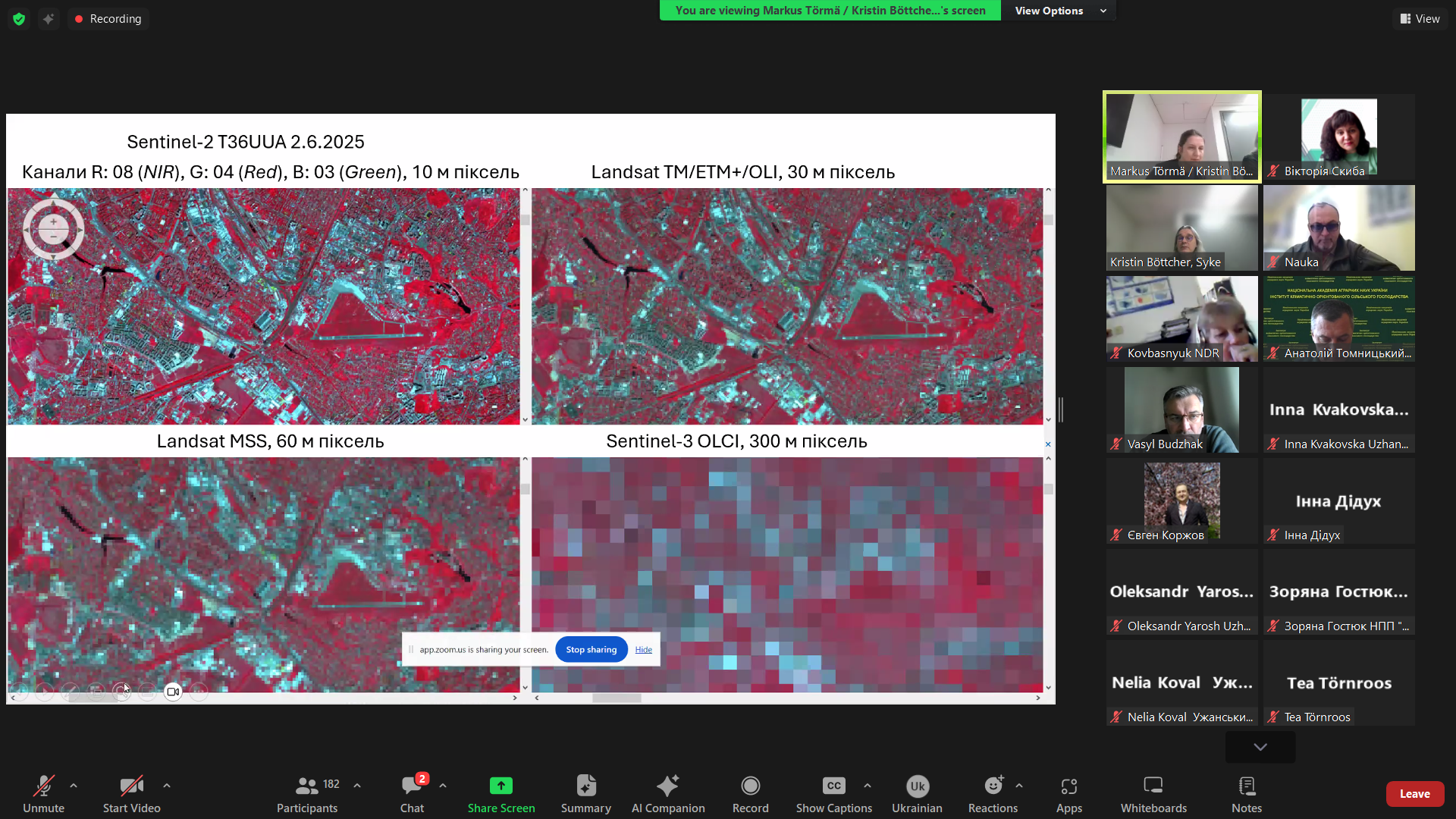Image resolution: width=1456 pixels, height=819 pixels.
Task: Hide the screen sharing notification
Action: tap(642, 649)
